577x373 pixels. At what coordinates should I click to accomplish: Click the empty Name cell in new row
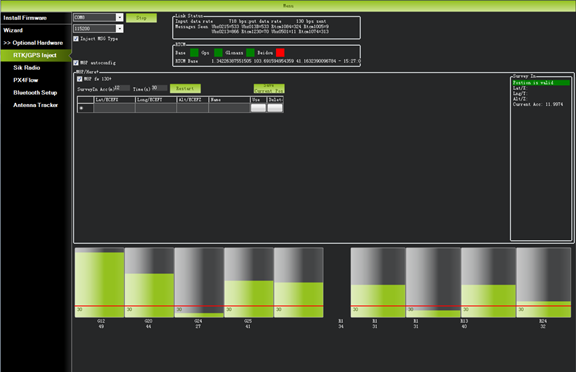point(230,108)
